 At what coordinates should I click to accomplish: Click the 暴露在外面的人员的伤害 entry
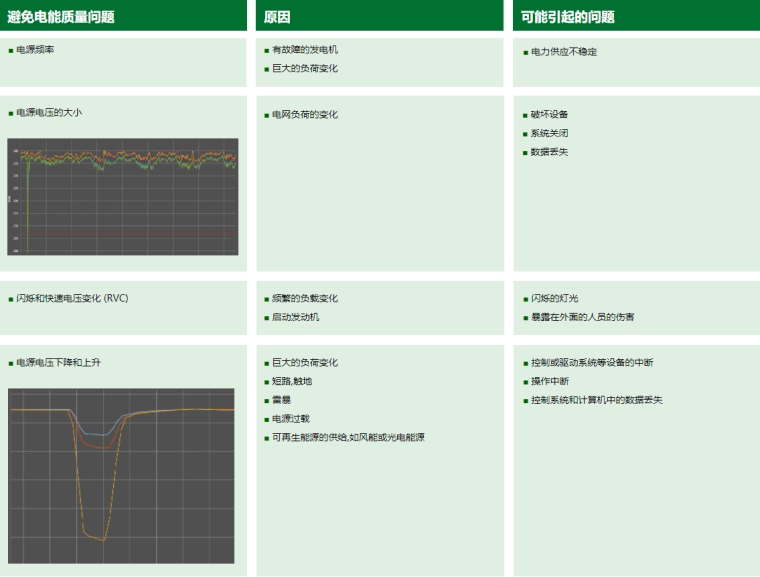[582, 317]
